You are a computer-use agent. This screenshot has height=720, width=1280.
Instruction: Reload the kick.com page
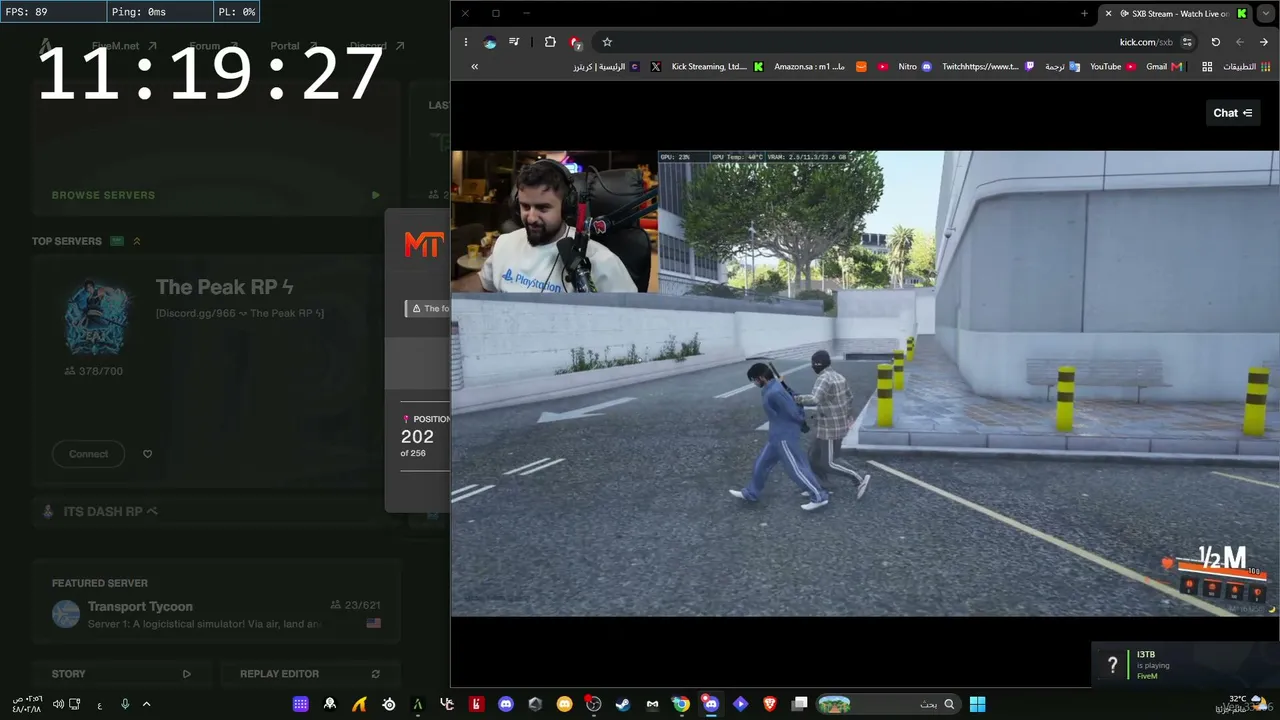[x=1215, y=42]
